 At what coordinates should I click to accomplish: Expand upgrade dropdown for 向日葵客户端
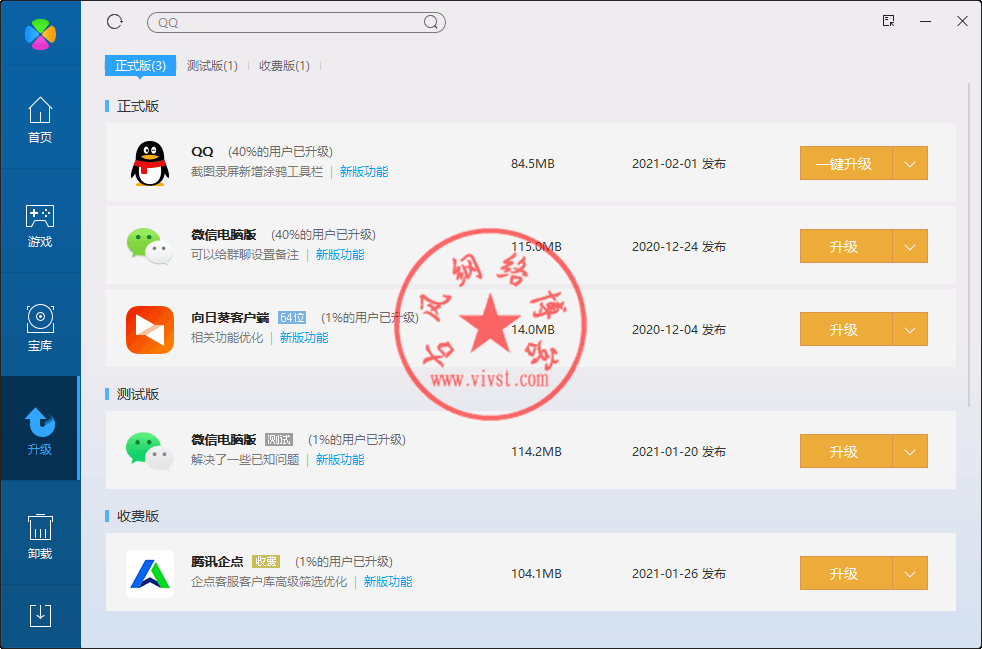[910, 330]
